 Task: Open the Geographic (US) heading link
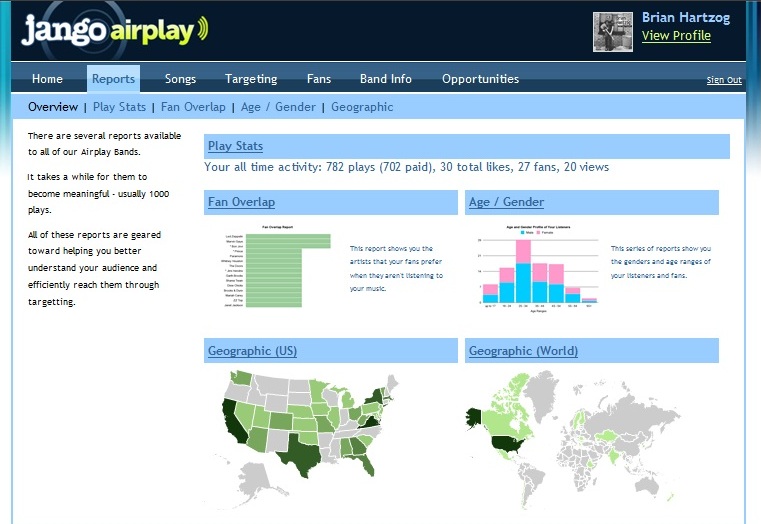pos(252,351)
